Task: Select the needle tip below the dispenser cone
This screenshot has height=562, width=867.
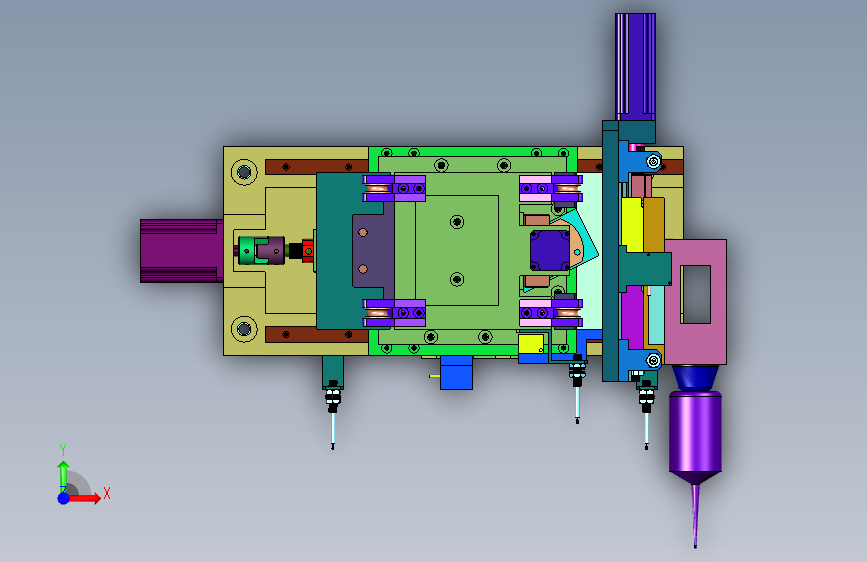Action: [x=695, y=517]
